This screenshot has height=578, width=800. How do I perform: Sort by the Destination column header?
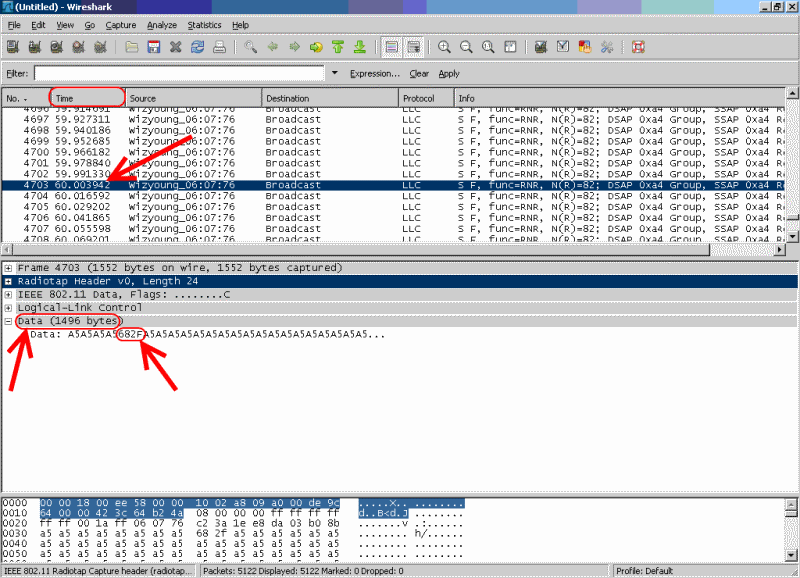[330, 98]
